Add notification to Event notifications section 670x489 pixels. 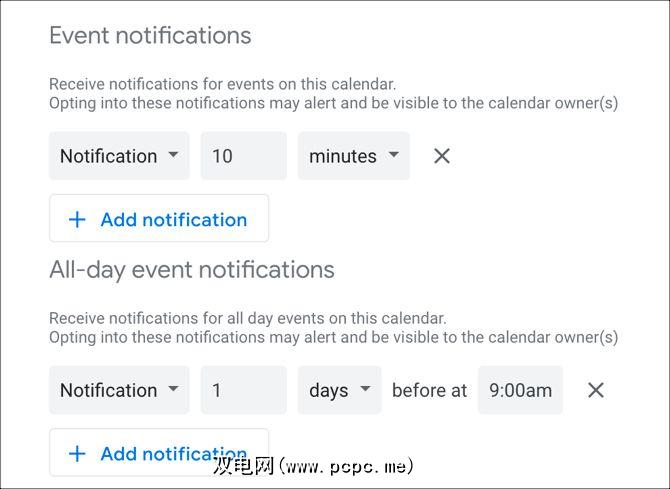coord(159,220)
